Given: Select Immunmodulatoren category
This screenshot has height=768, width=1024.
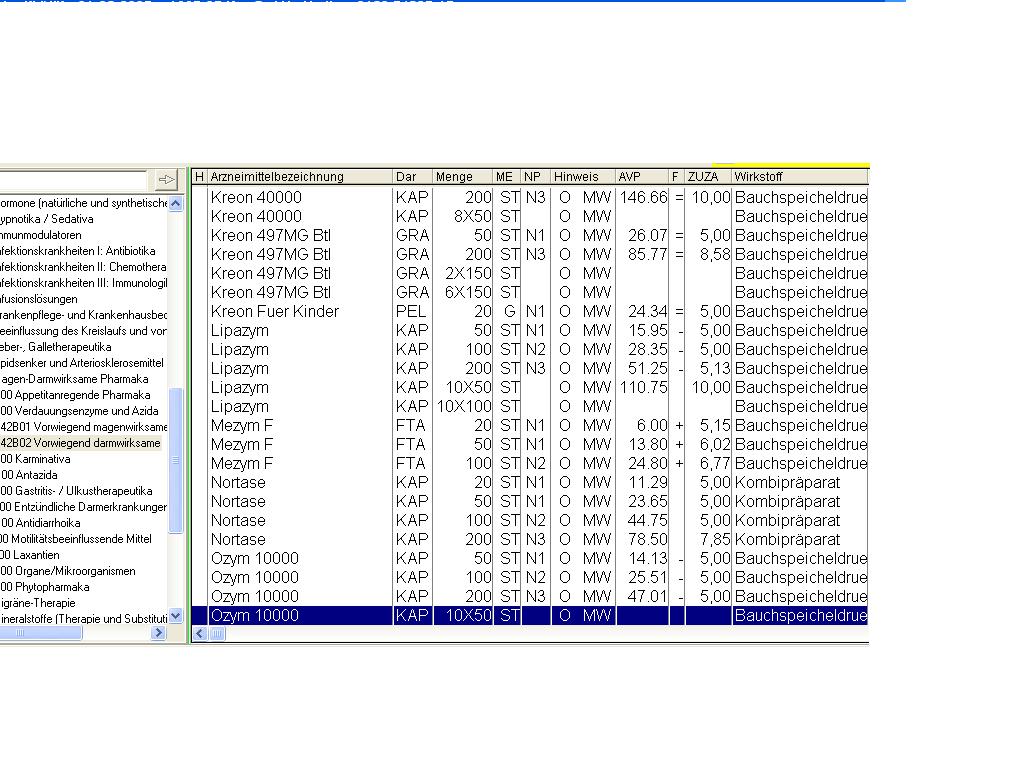Looking at the screenshot, I should click(41, 235).
